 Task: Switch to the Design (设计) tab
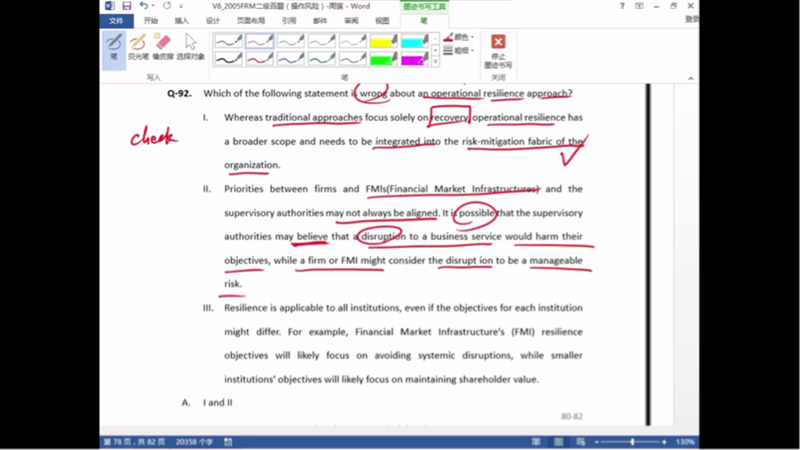tap(213, 21)
